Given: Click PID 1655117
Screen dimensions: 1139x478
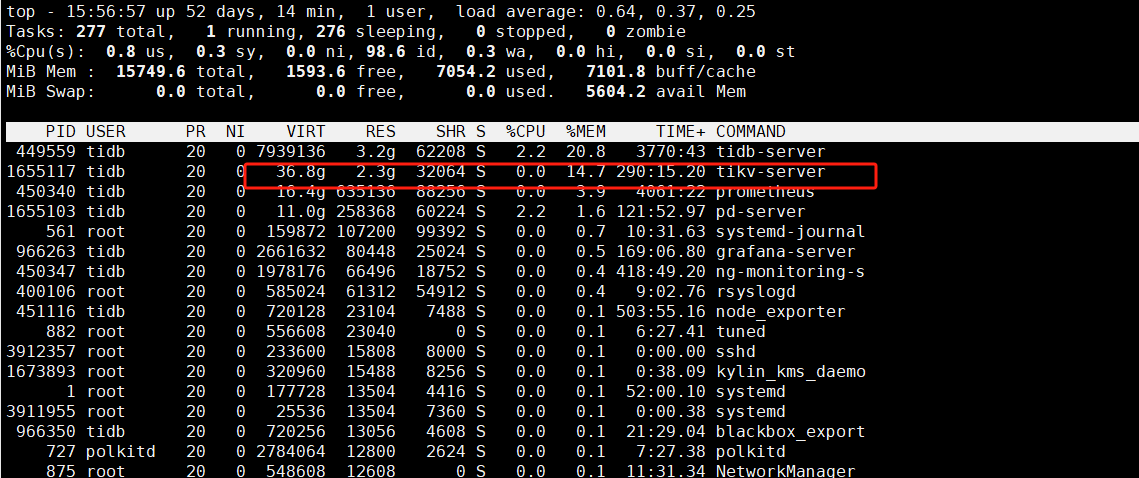Looking at the screenshot, I should (x=40, y=172).
